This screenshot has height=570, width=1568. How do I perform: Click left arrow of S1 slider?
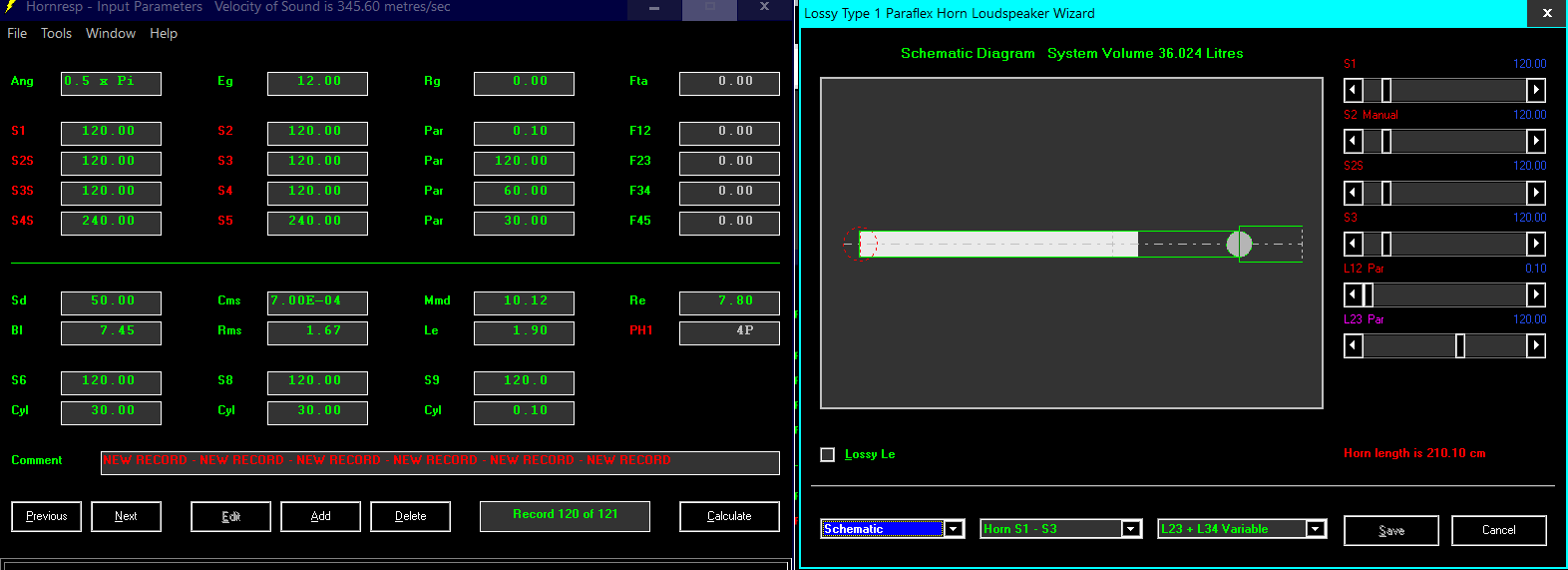(x=1354, y=90)
